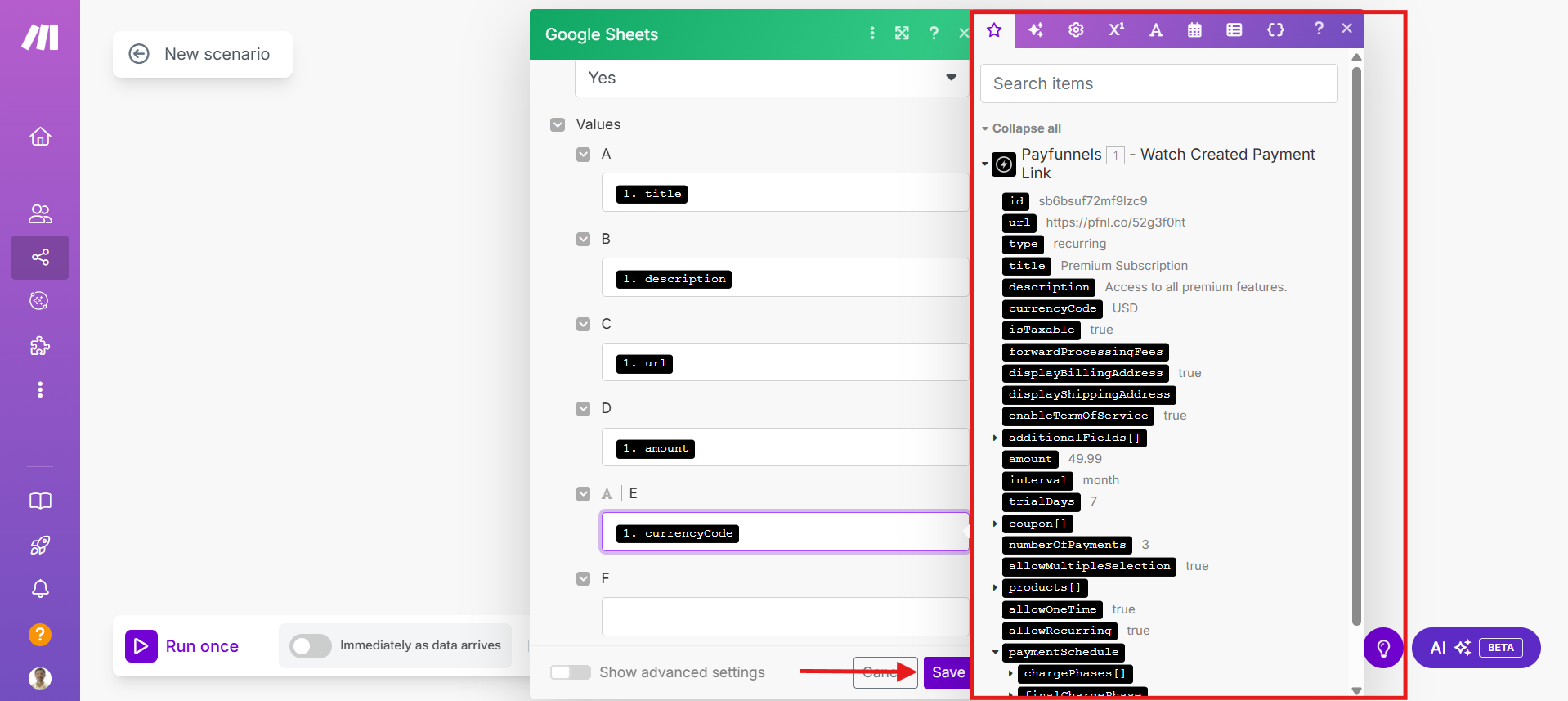This screenshot has width=1568, height=701.
Task: Click the back arrow beside New scenario
Action: (139, 54)
